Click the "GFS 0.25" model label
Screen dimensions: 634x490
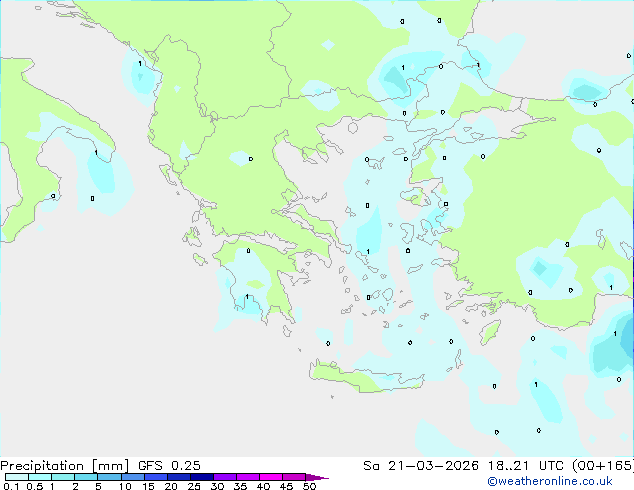coord(169,466)
